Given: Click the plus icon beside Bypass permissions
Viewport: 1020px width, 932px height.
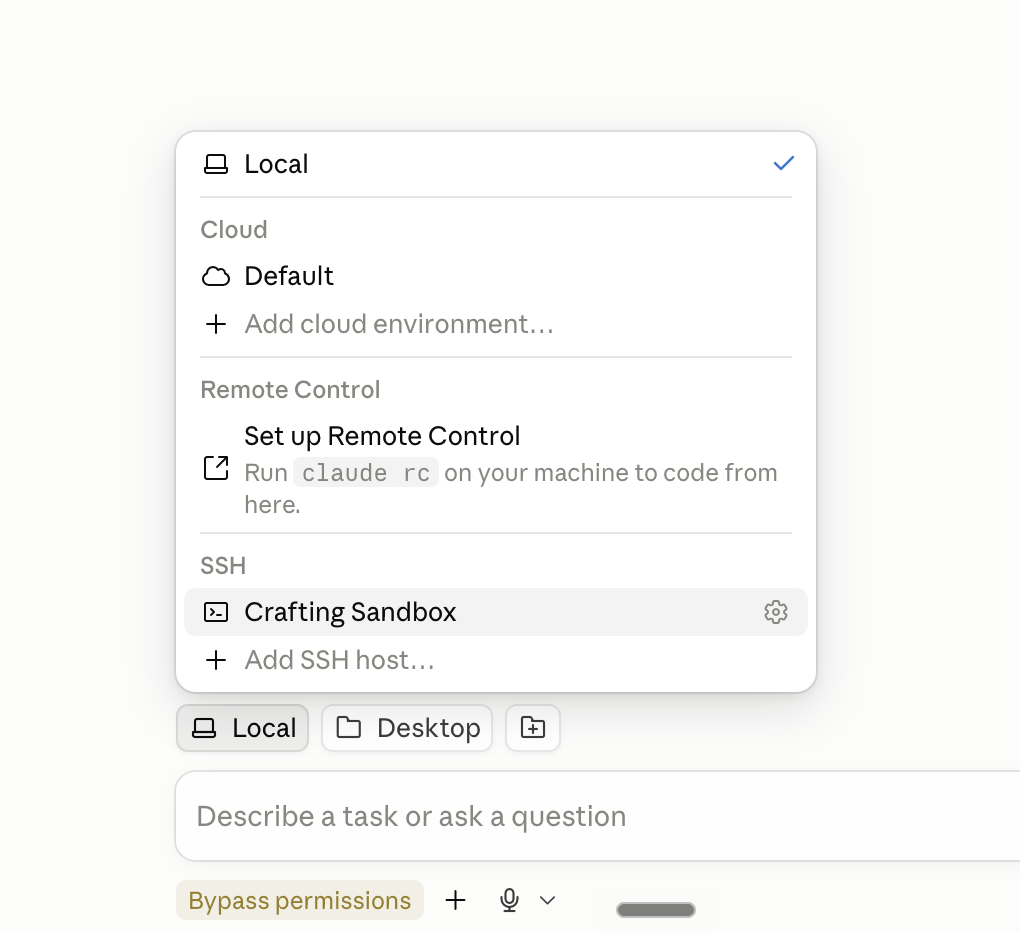Looking at the screenshot, I should click(x=455, y=900).
